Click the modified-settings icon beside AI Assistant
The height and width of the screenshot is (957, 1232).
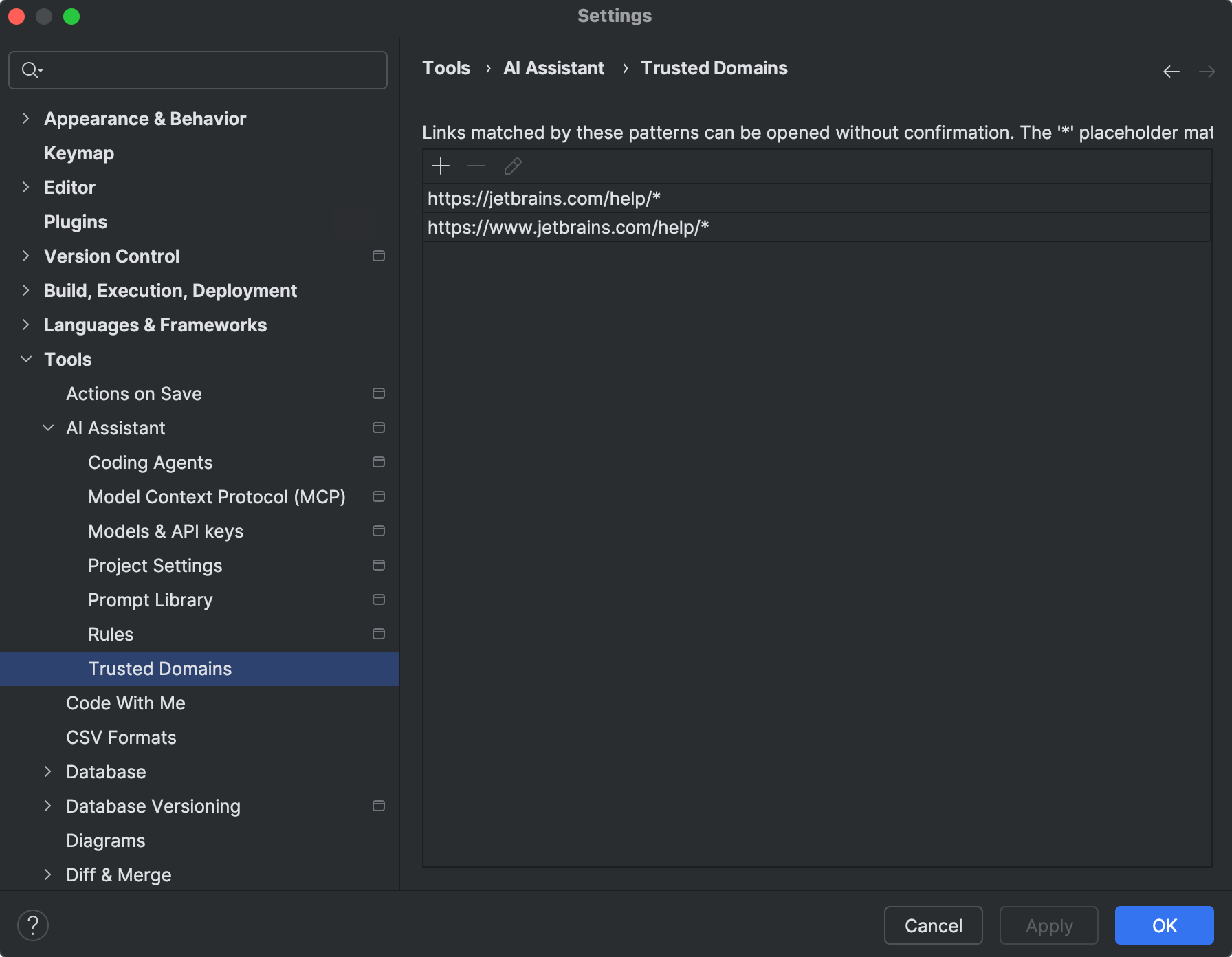click(x=379, y=427)
